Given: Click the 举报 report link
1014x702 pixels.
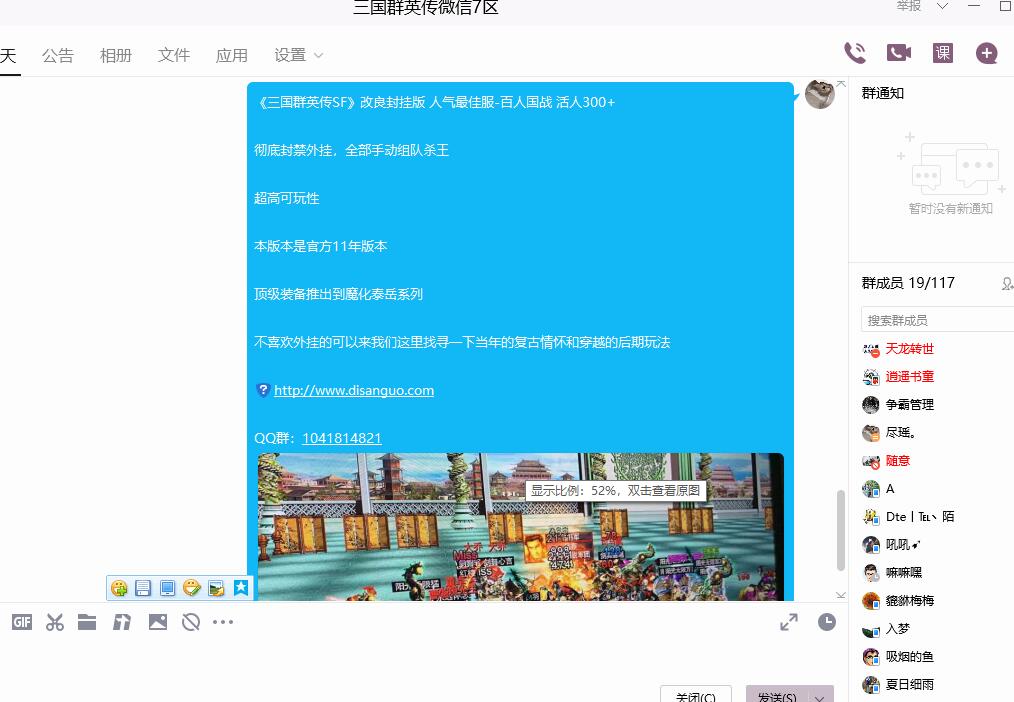Looking at the screenshot, I should click(x=909, y=6).
